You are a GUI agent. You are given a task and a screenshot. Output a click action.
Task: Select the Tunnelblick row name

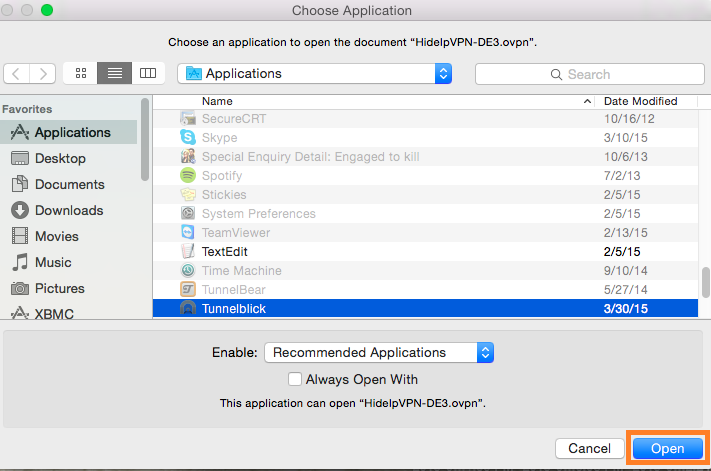(x=234, y=309)
